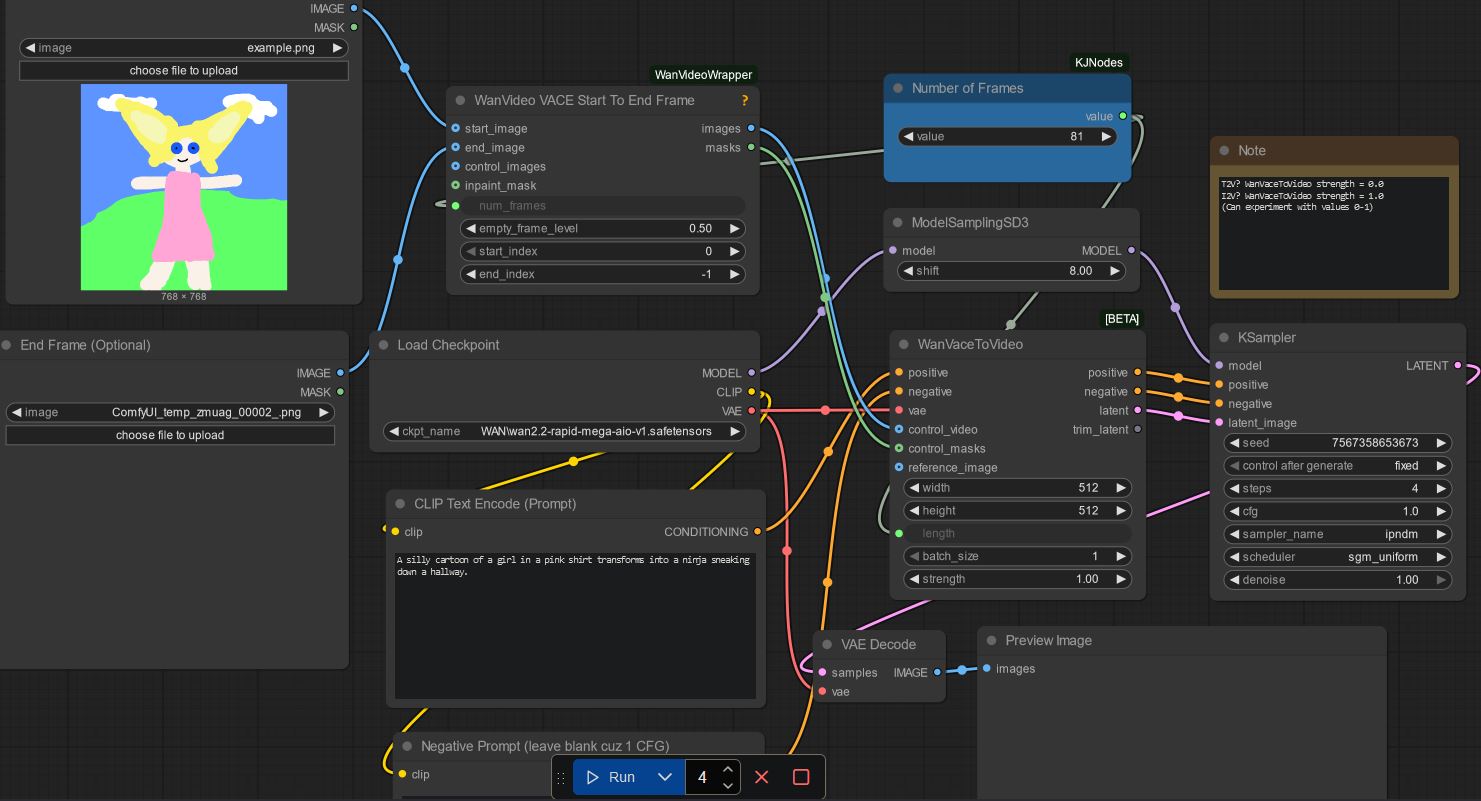Increase start_index value

point(735,251)
